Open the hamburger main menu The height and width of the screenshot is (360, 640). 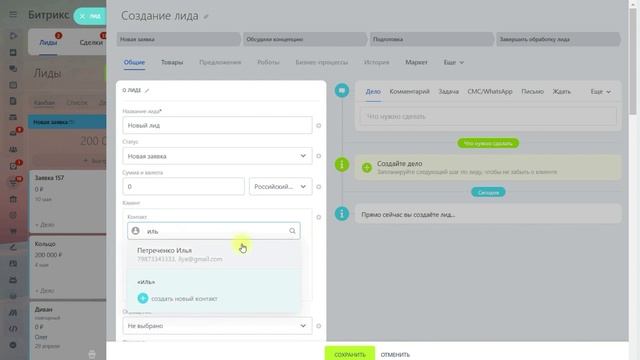(13, 15)
